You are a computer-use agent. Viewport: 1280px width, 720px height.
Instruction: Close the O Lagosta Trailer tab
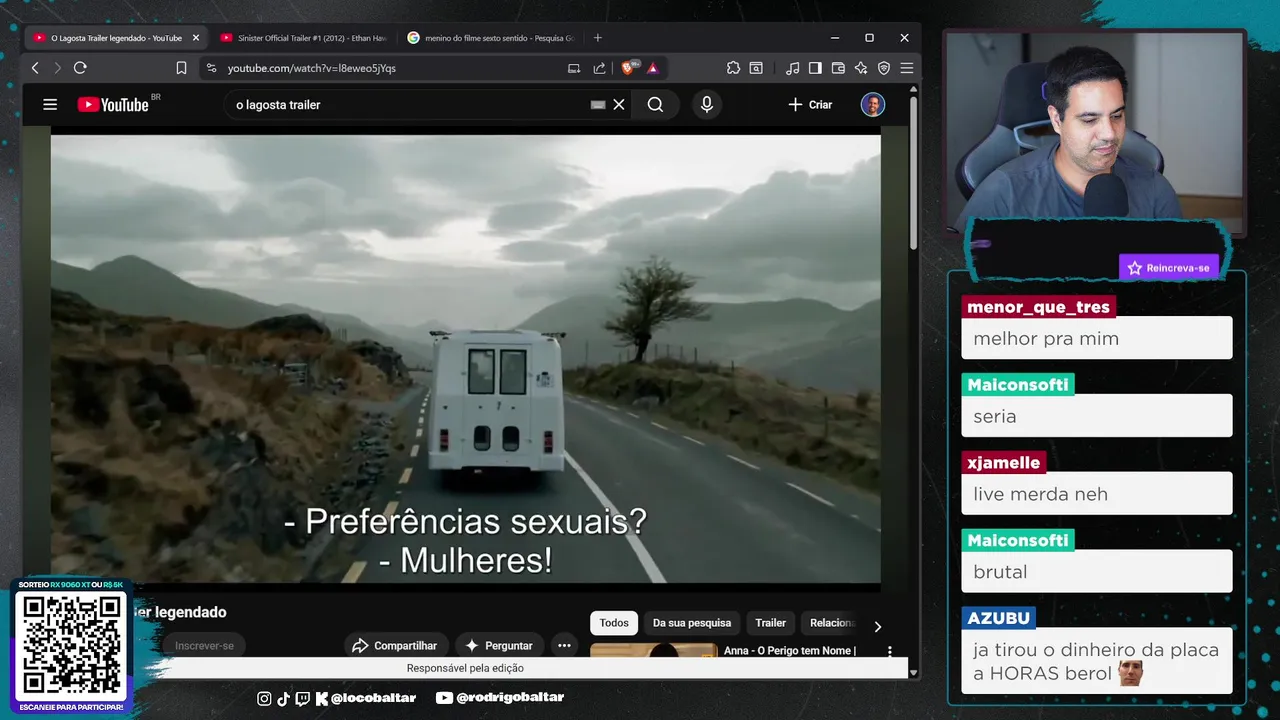point(196,38)
